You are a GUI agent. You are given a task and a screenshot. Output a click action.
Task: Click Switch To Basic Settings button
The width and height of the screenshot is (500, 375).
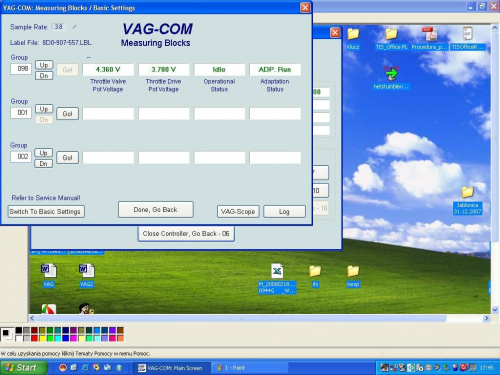46,212
